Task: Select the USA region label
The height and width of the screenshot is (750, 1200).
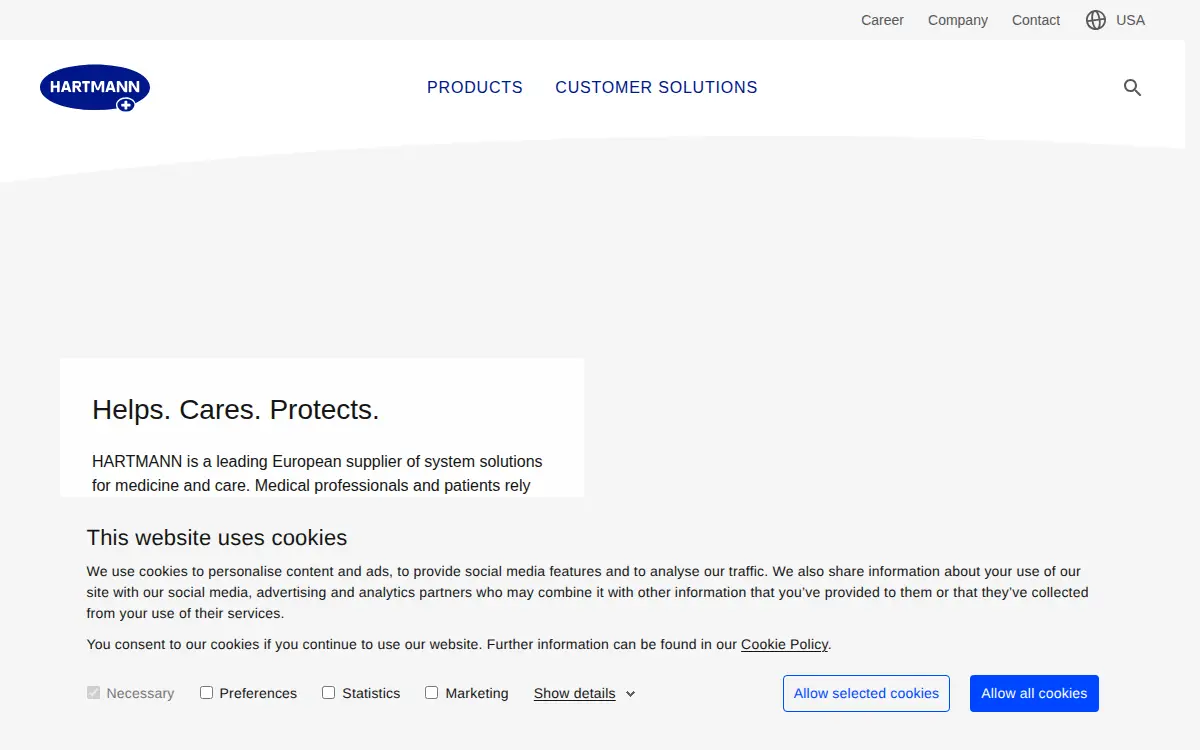Action: point(1130,20)
